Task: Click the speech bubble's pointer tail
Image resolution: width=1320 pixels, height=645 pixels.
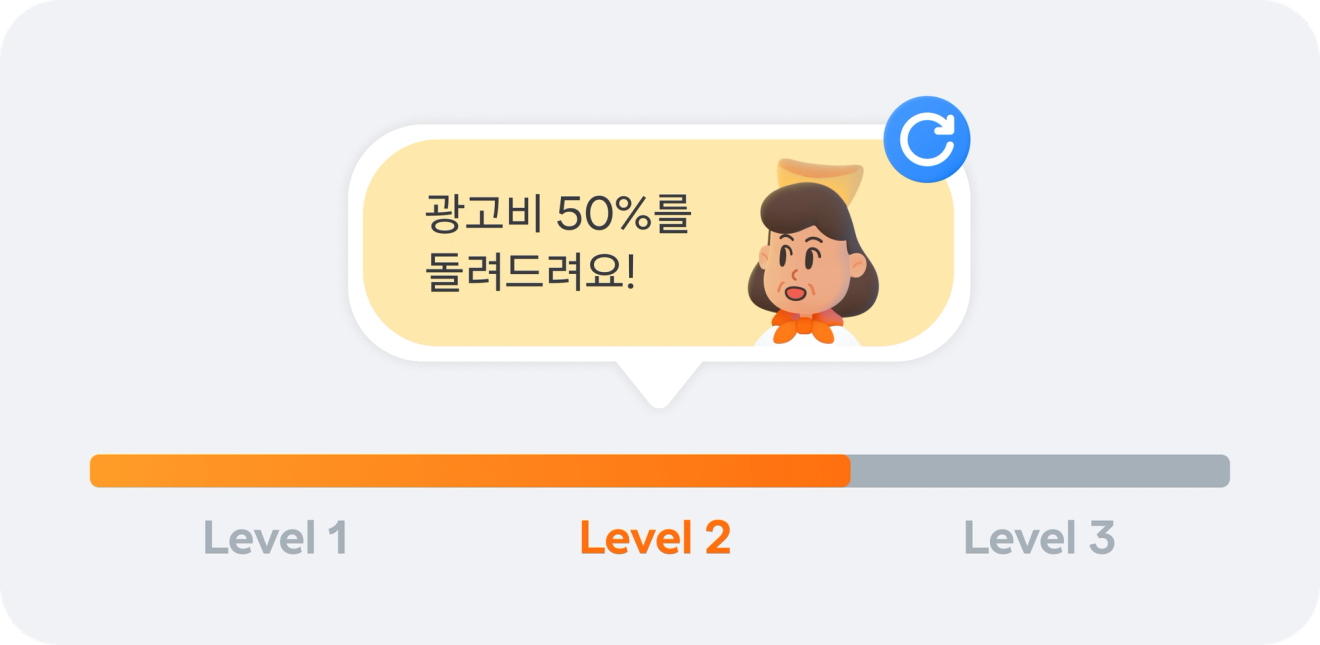Action: [x=658, y=384]
